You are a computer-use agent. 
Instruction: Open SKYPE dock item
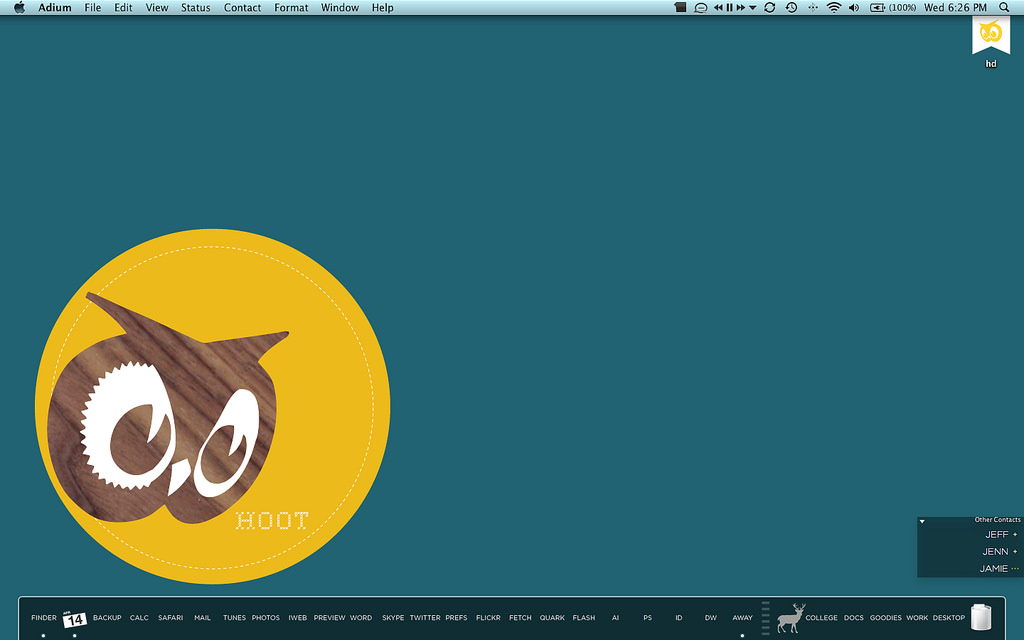pos(393,618)
